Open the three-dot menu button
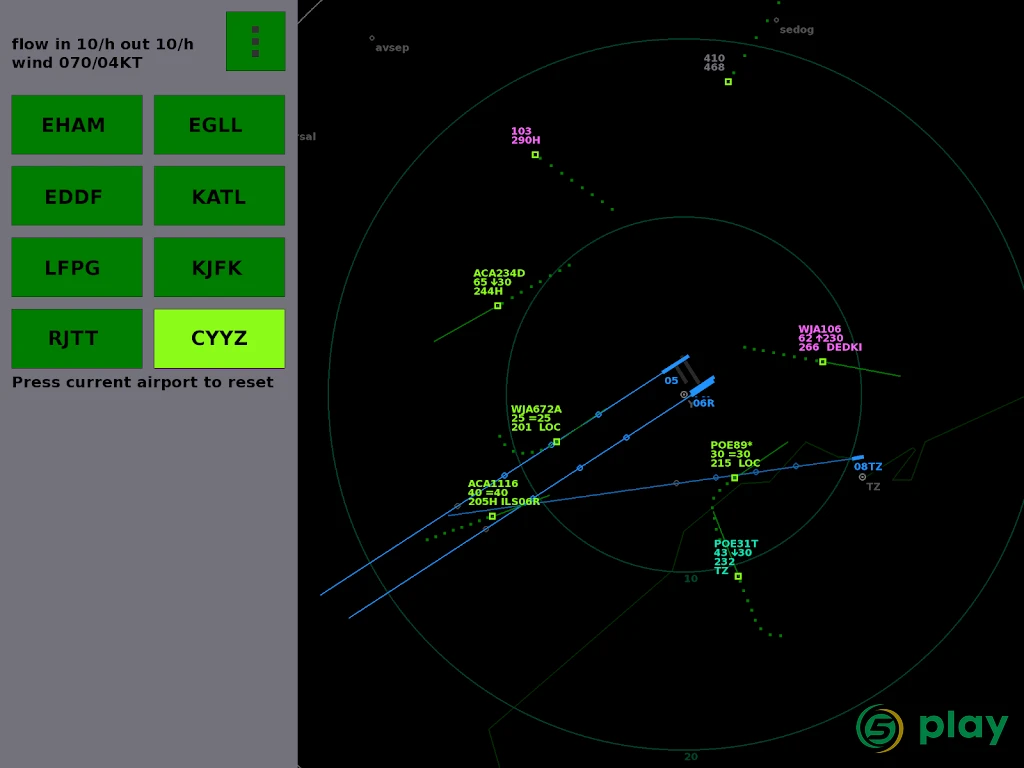The image size is (1024, 768). (255, 41)
